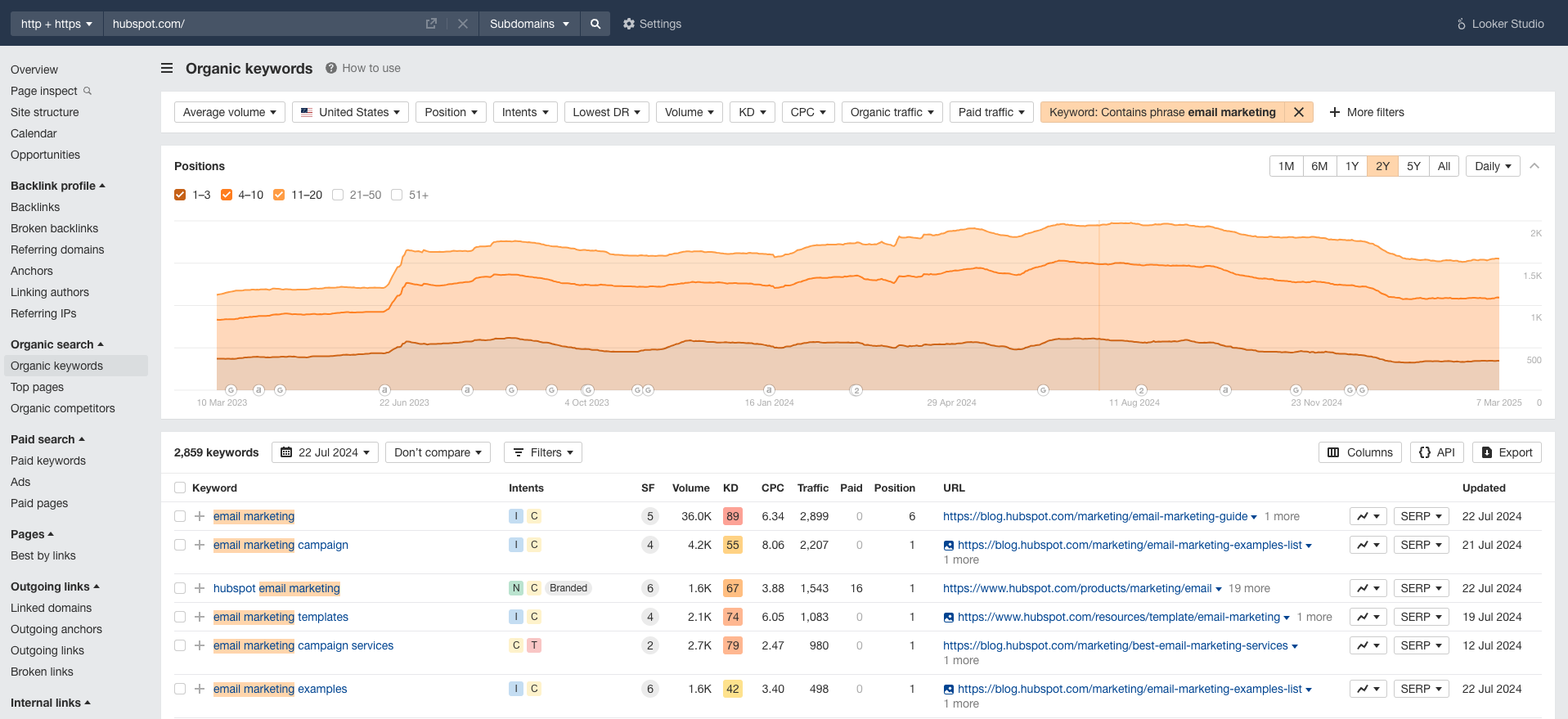Screen dimensions: 1568x719
Task: Open the 22 Jul 2024 date picker
Action: click(325, 452)
